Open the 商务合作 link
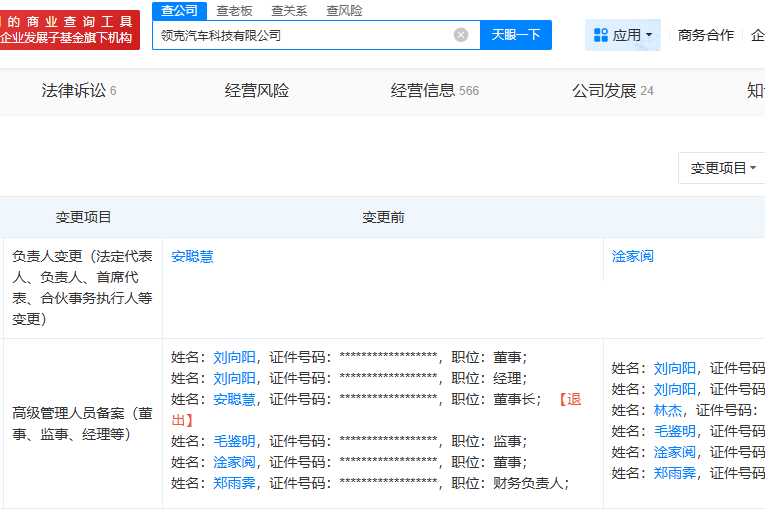765x510 pixels. click(705, 35)
